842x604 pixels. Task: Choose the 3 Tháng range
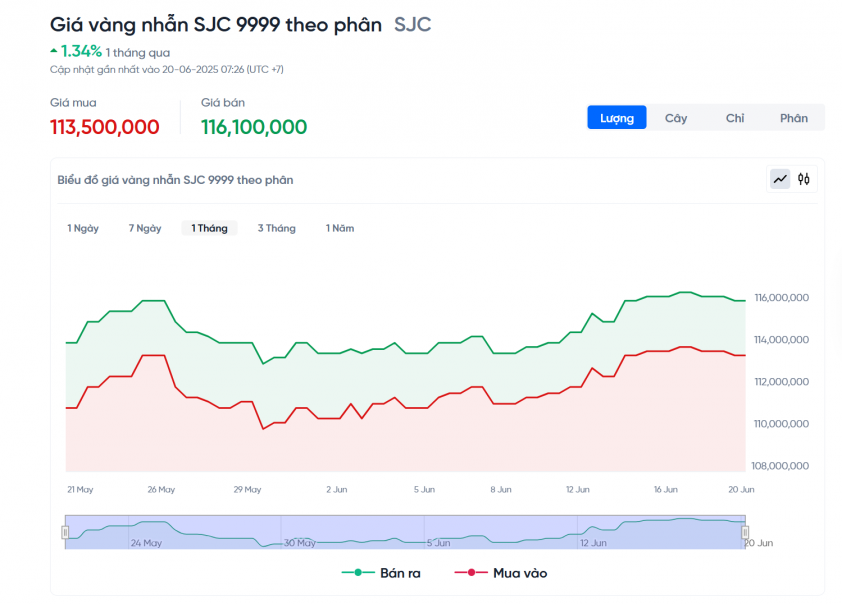click(x=277, y=228)
